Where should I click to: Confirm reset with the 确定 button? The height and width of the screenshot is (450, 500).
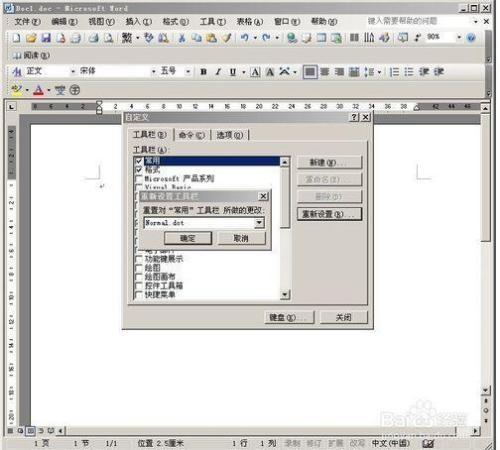(x=188, y=238)
